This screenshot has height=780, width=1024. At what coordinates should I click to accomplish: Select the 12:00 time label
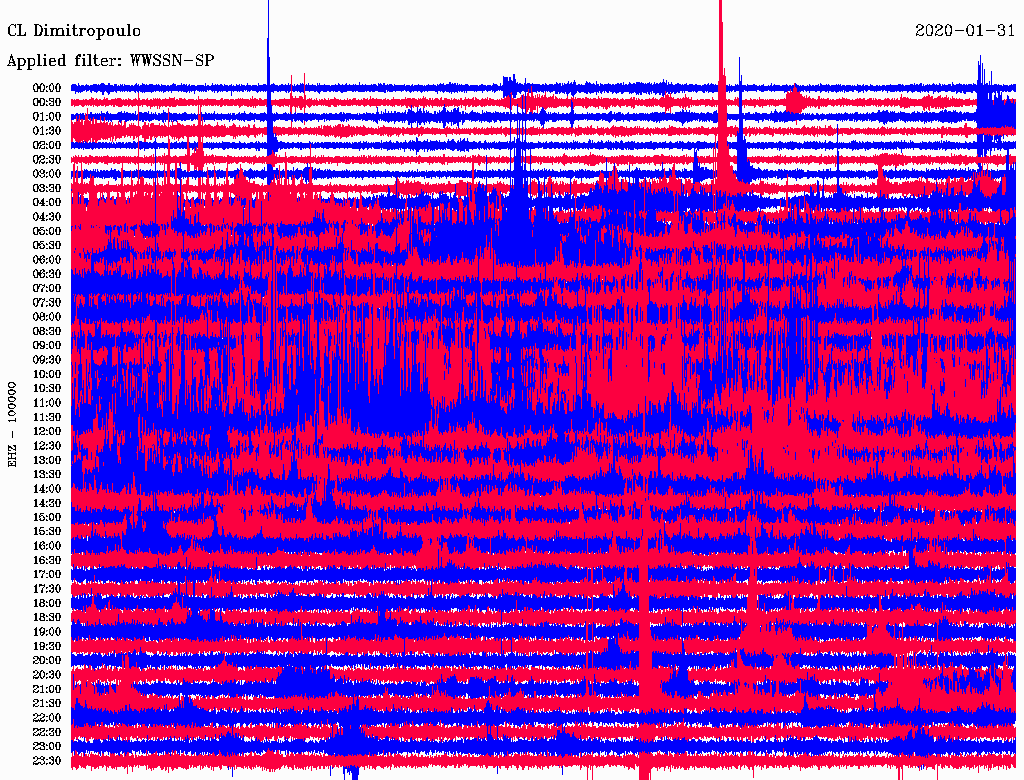pos(47,431)
